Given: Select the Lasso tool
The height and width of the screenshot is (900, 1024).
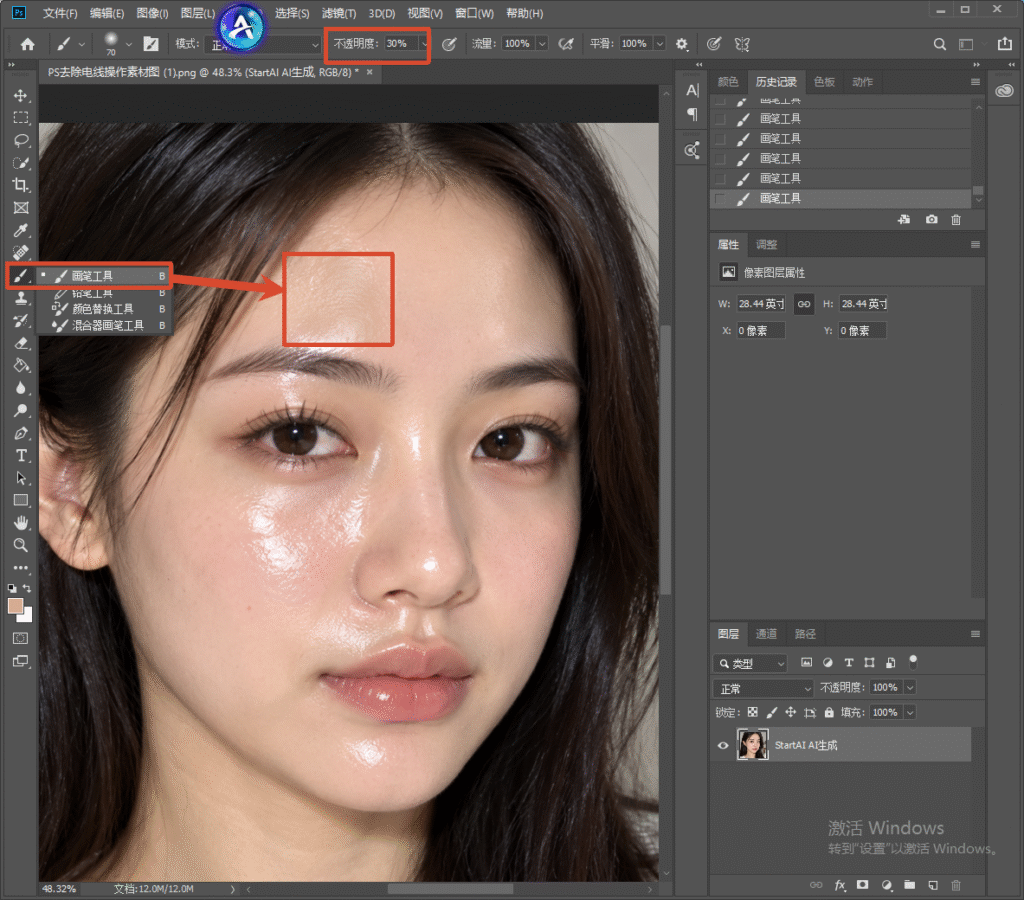Looking at the screenshot, I should click(21, 140).
